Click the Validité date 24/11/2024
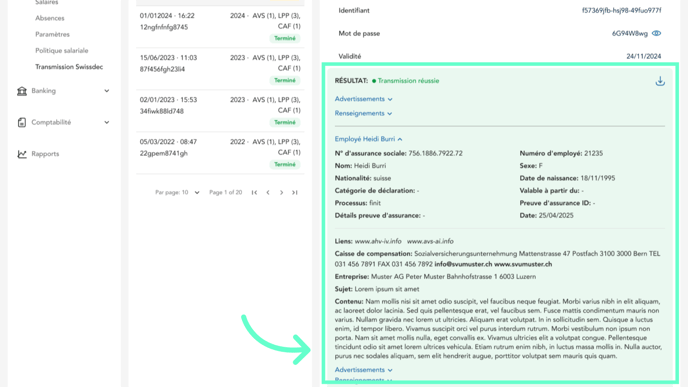688x387 pixels. [644, 56]
